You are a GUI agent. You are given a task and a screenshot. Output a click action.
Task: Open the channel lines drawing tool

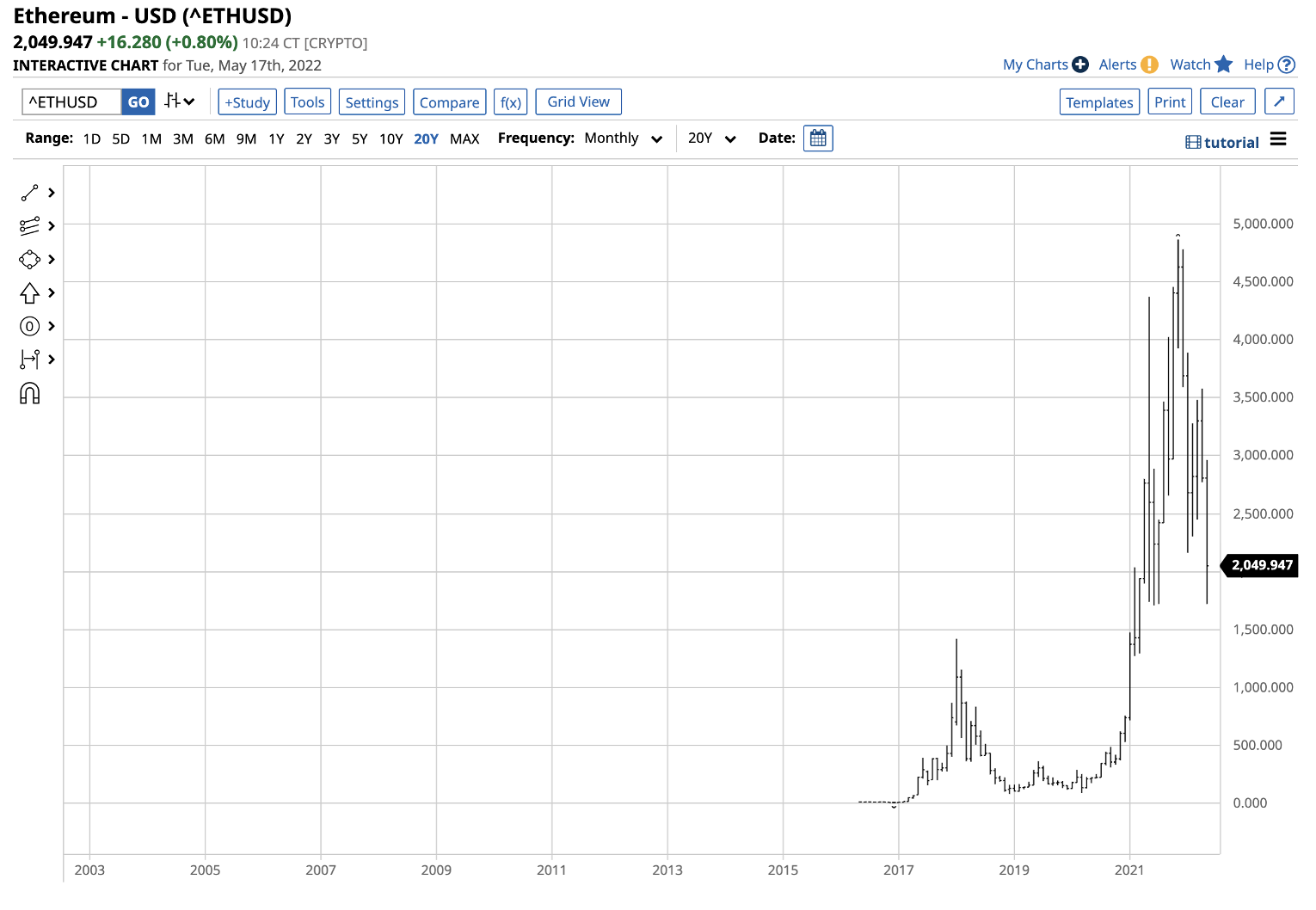click(x=29, y=226)
